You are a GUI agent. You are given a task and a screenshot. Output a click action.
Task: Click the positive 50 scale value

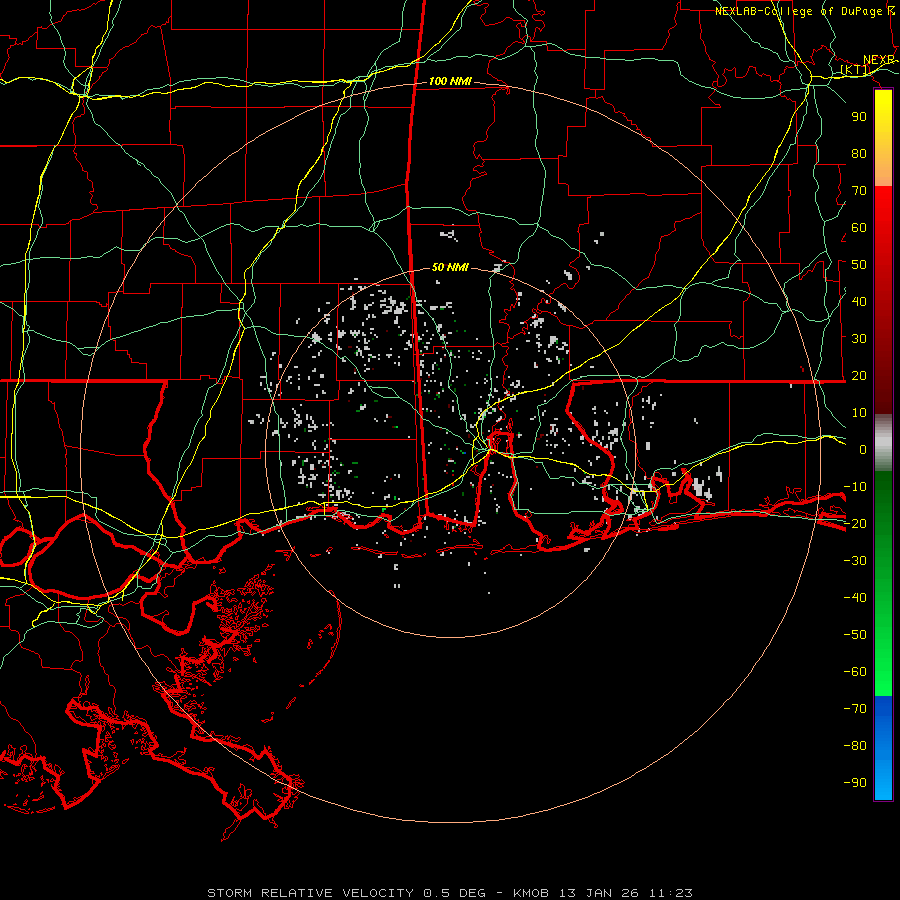click(x=859, y=265)
